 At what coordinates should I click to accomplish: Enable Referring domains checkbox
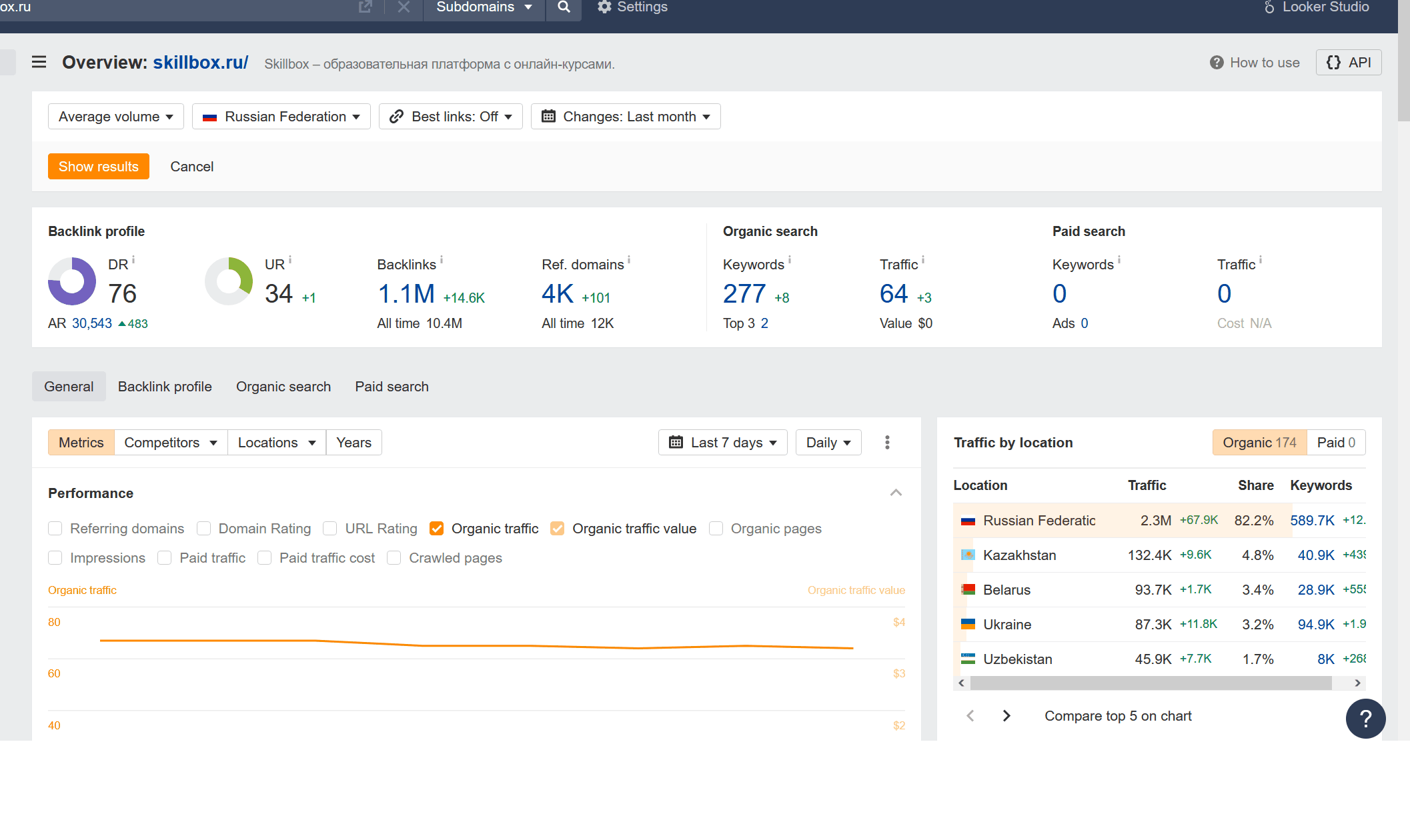55,529
